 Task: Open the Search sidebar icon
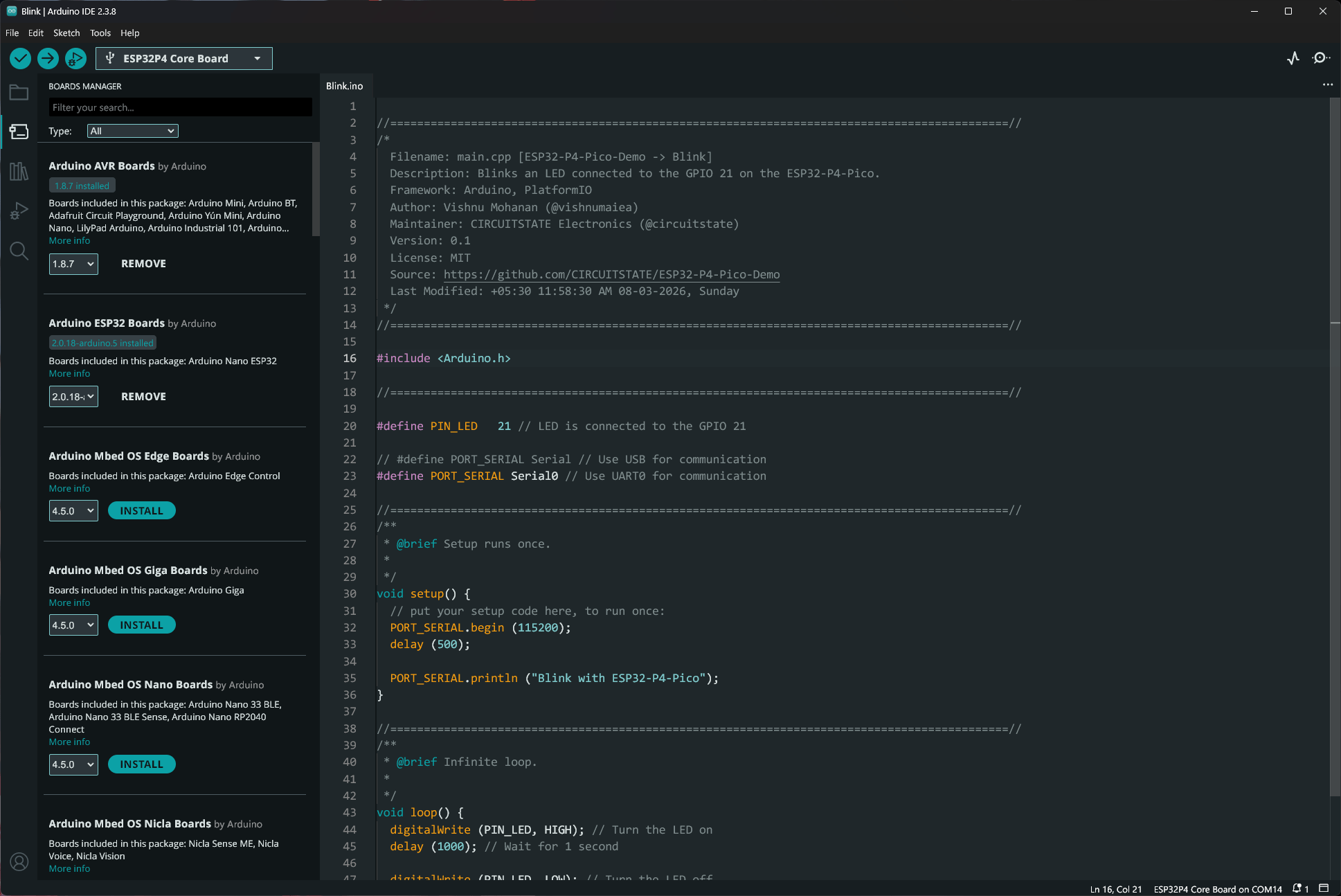19,251
